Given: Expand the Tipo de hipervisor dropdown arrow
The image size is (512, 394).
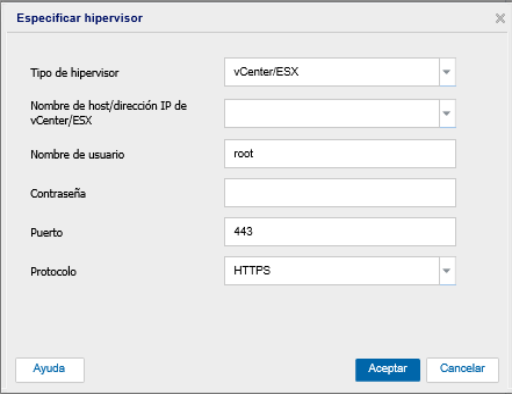Looking at the screenshot, I should pos(447,72).
